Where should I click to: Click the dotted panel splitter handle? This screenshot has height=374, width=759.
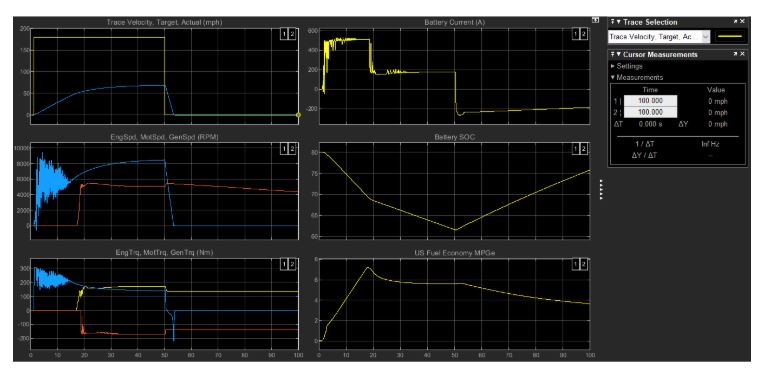pos(601,189)
